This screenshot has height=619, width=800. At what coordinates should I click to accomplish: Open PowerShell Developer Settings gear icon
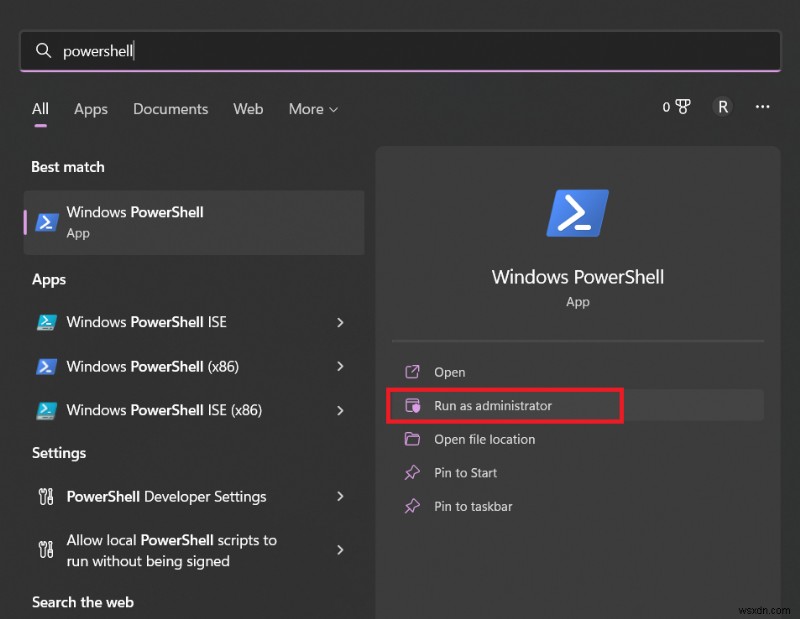pos(46,496)
